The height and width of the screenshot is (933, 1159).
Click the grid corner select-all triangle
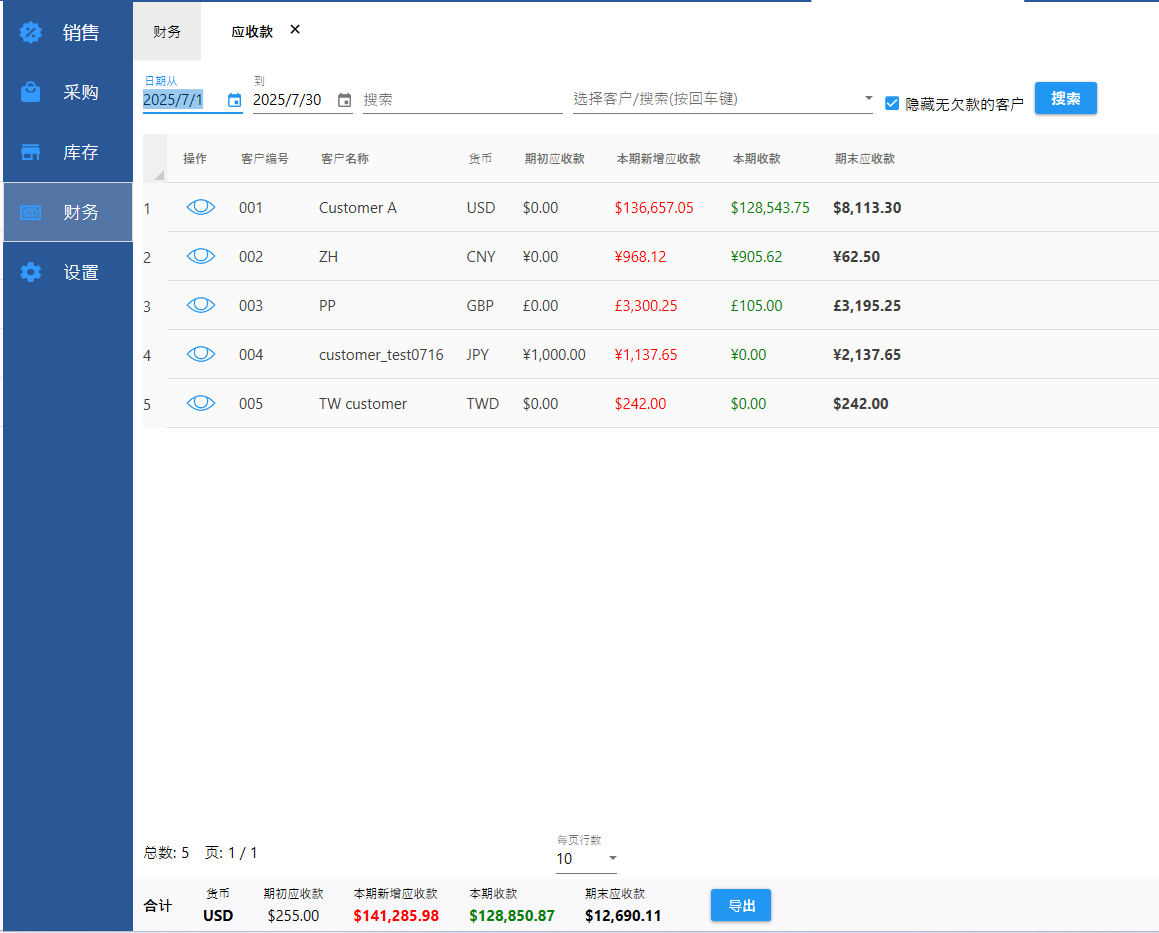click(x=156, y=172)
